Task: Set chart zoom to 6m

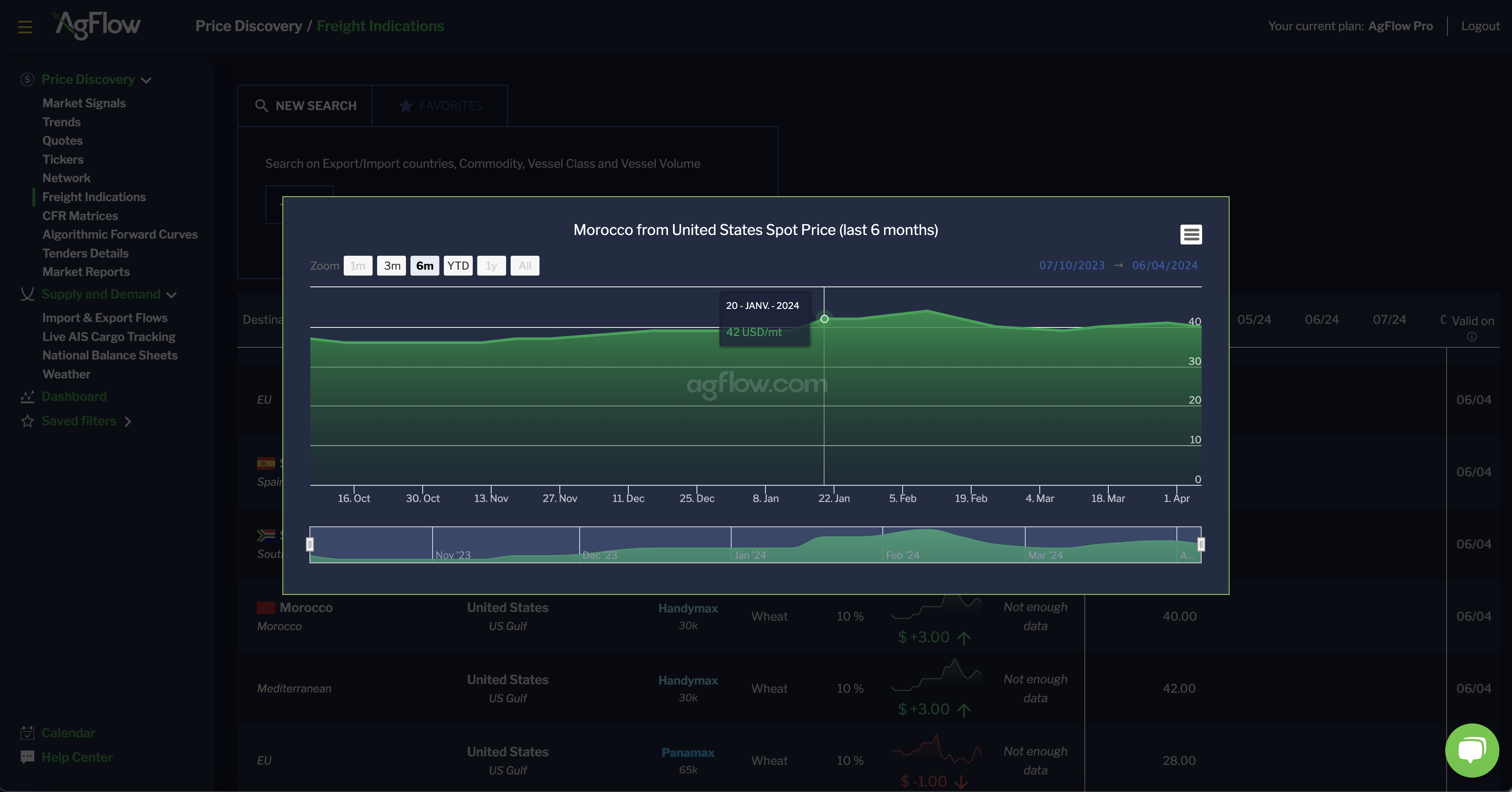Action: click(424, 266)
